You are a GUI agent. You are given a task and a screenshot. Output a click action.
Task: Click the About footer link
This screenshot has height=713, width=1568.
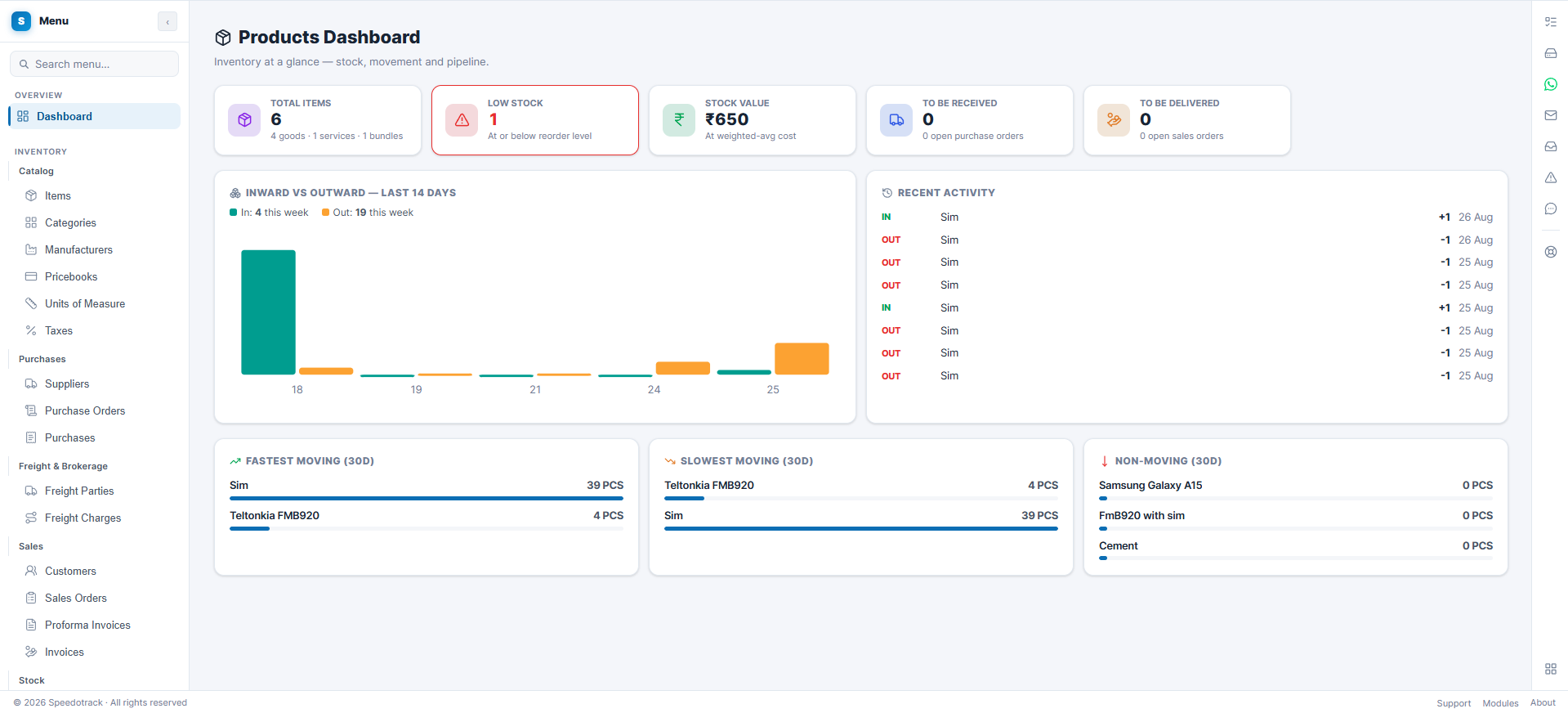click(x=1543, y=703)
